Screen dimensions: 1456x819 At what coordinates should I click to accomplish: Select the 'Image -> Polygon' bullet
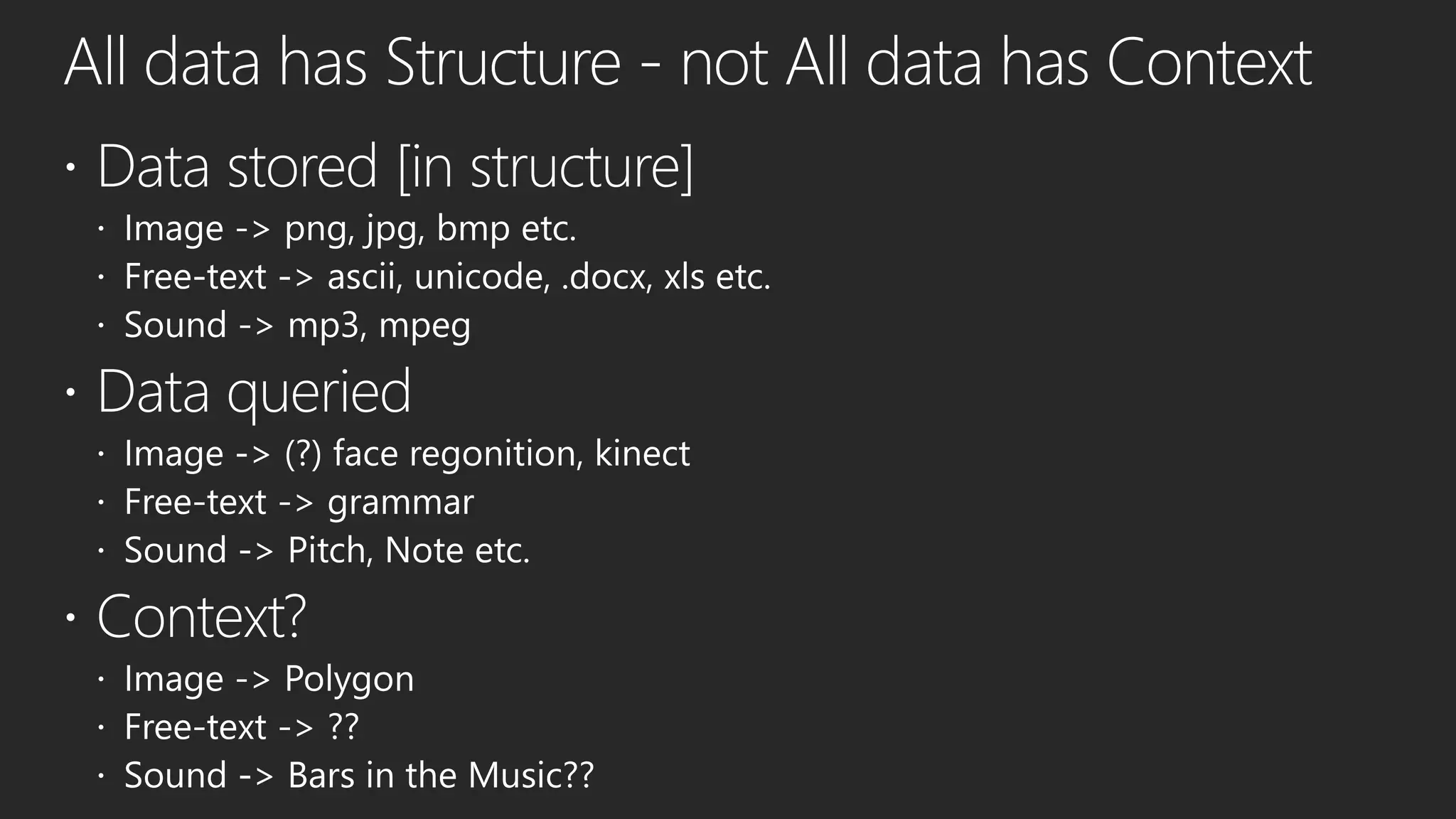pos(269,680)
